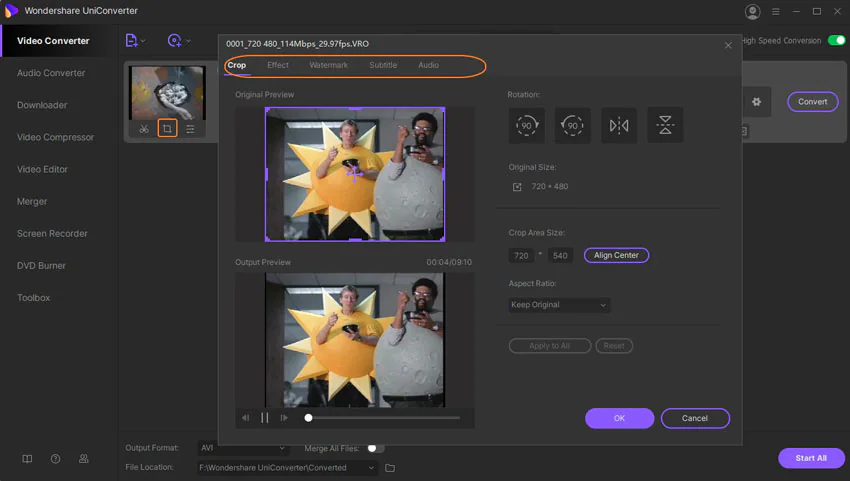Click the trim scissors icon under thumbnail
Screen dimensions: 850x481
point(144,129)
